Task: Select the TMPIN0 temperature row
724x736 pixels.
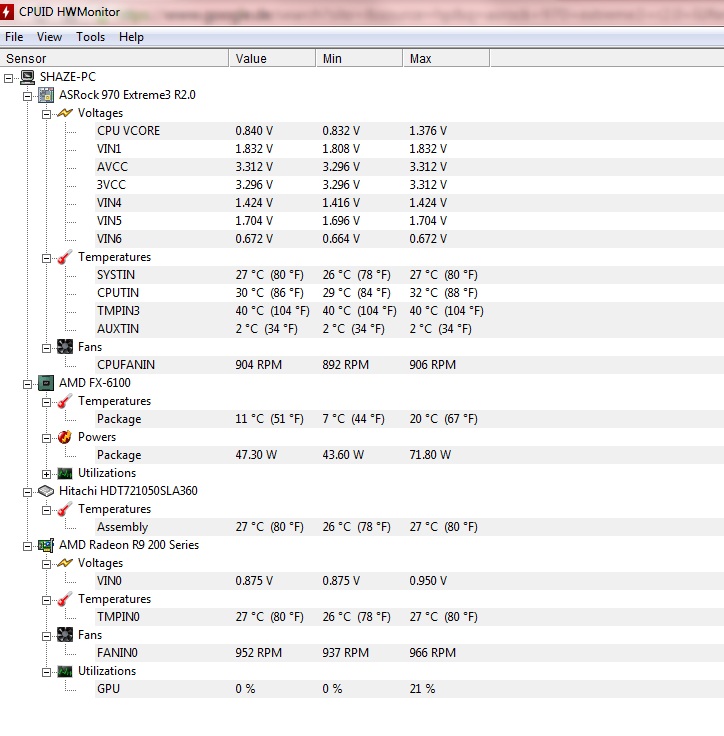Action: pyautogui.click(x=409, y=617)
